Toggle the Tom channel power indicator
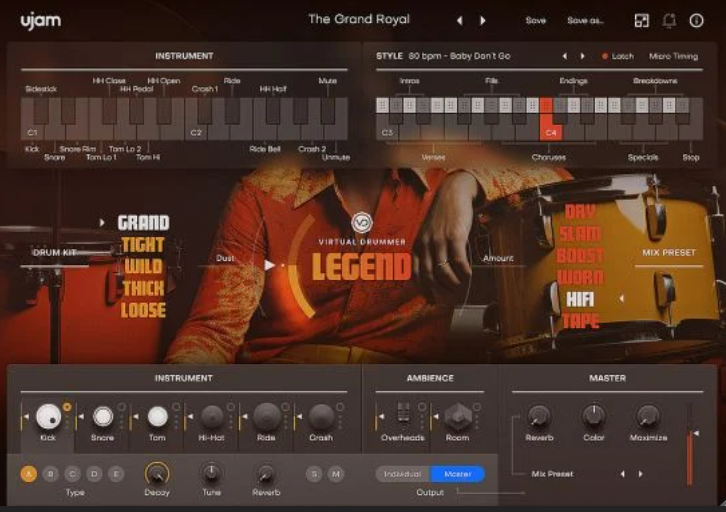Viewport: 726px width, 512px height. [x=176, y=407]
